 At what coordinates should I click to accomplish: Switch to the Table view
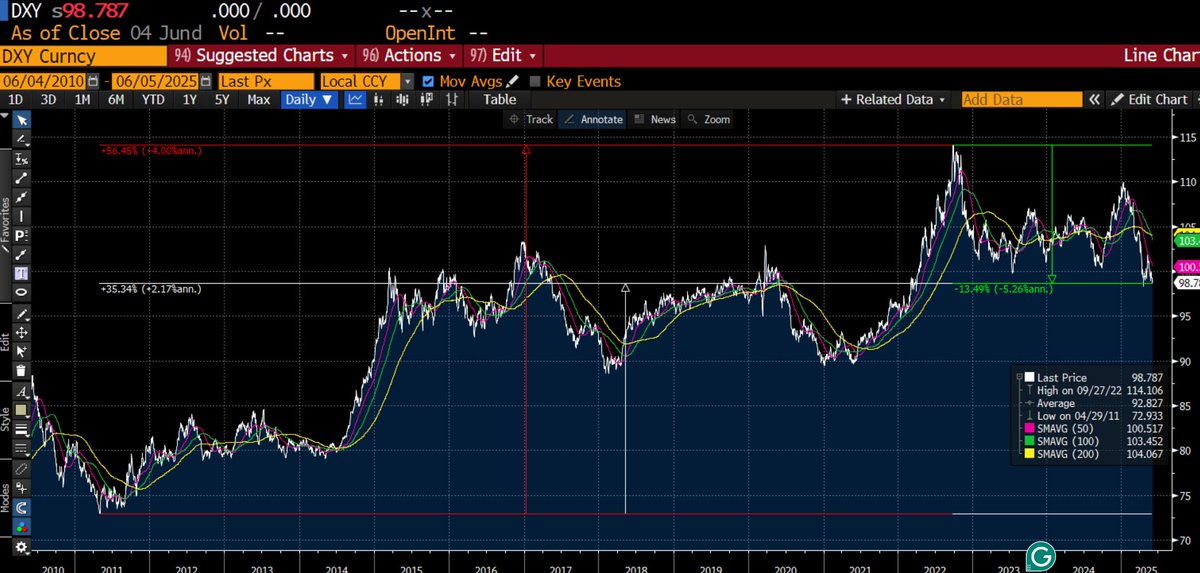499,99
